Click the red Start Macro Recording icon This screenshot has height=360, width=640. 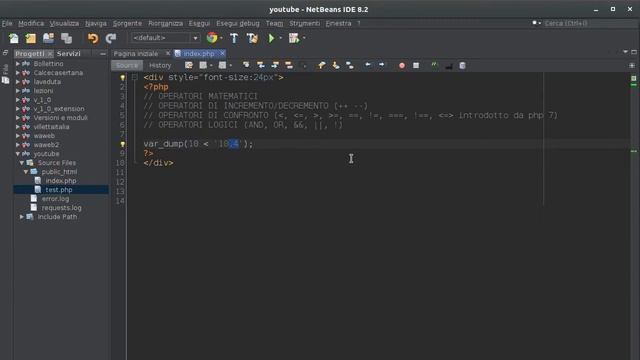tap(402, 65)
